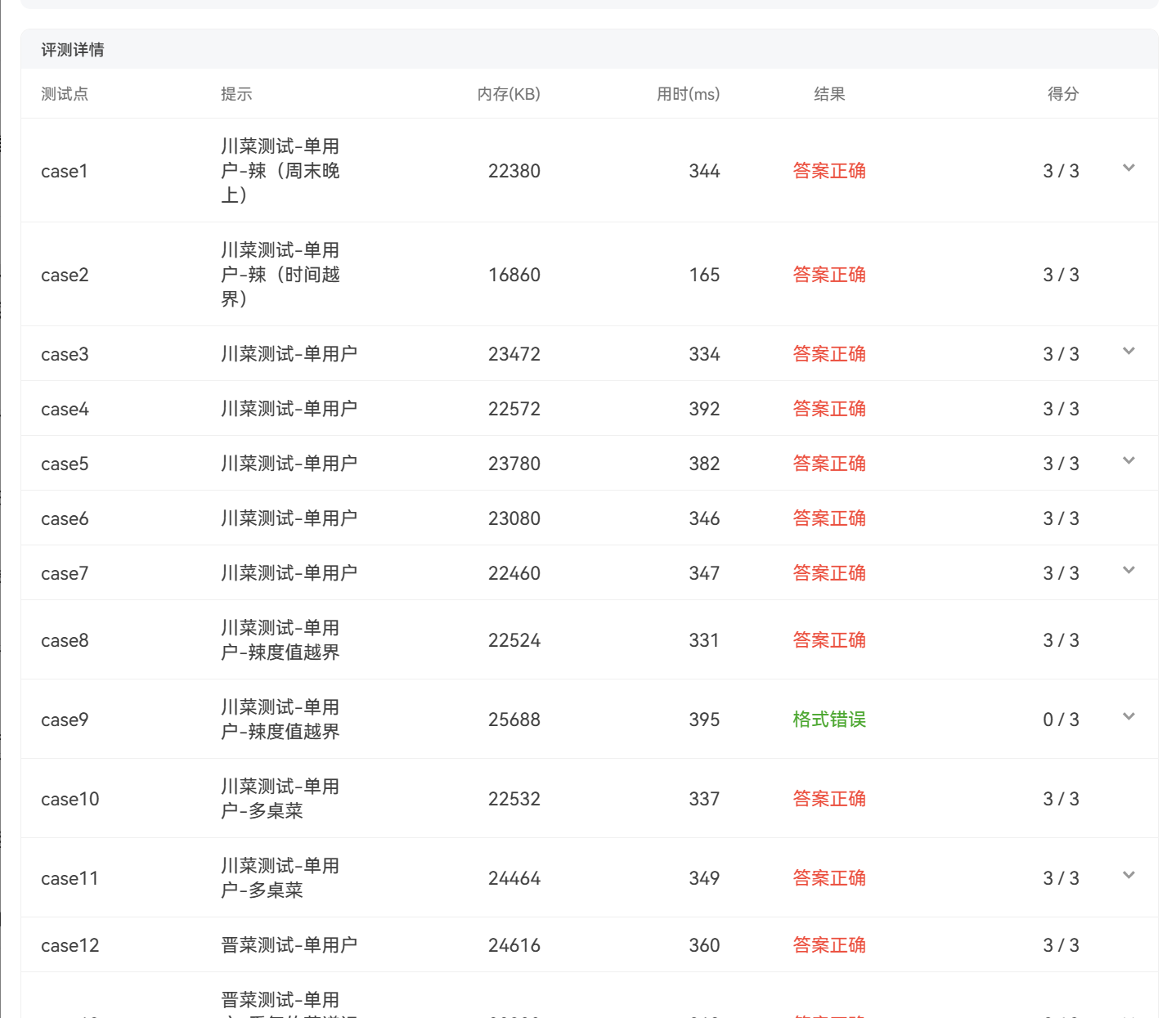This screenshot has width=1176, height=1018.
Task: Click the 3 / 3 score in case4
Action: point(1061,409)
